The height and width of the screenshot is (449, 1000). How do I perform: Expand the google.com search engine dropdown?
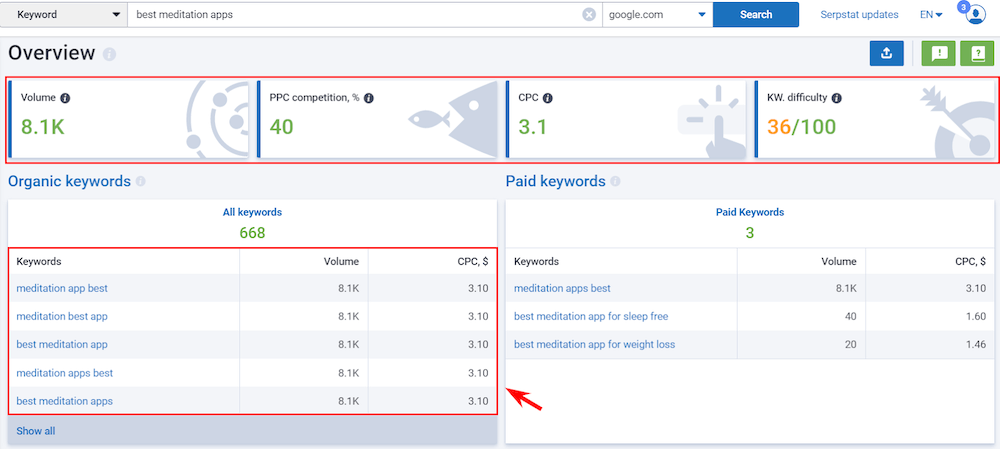click(x=657, y=15)
